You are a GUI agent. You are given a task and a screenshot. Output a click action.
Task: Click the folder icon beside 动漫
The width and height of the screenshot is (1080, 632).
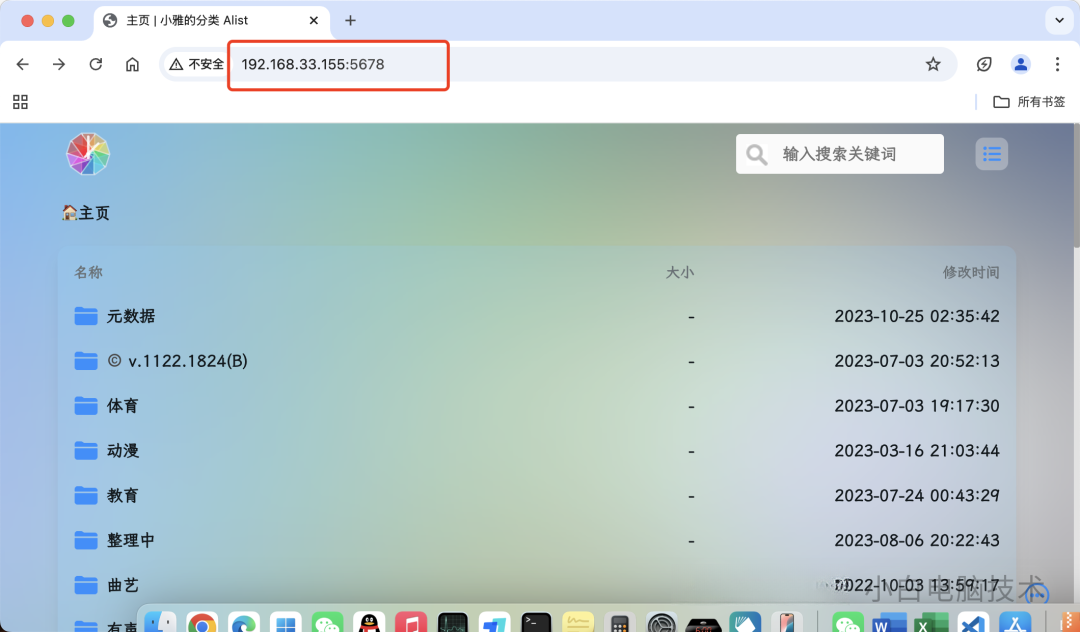[x=86, y=450]
